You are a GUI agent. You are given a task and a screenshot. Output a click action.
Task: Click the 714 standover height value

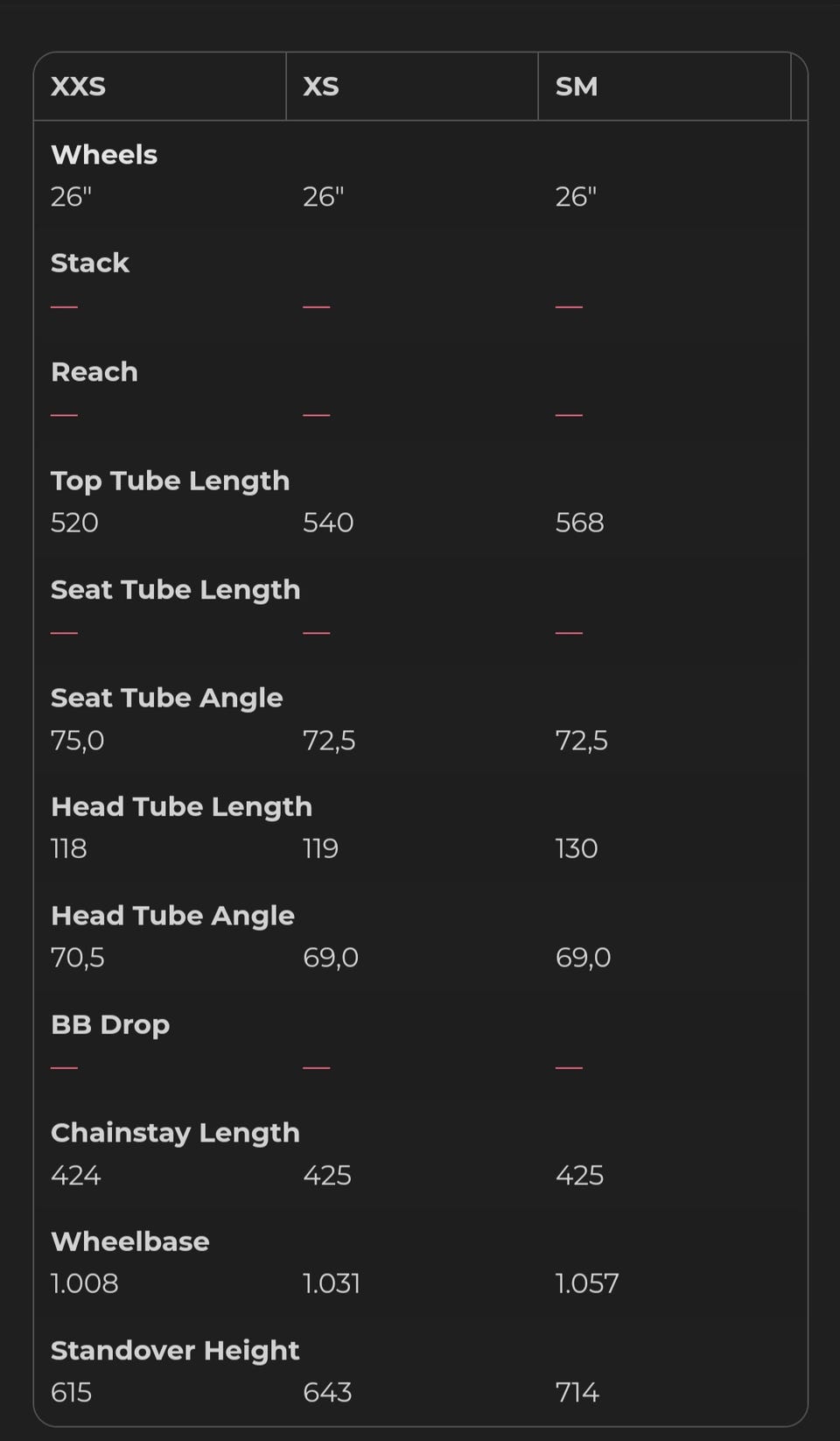(x=577, y=1392)
